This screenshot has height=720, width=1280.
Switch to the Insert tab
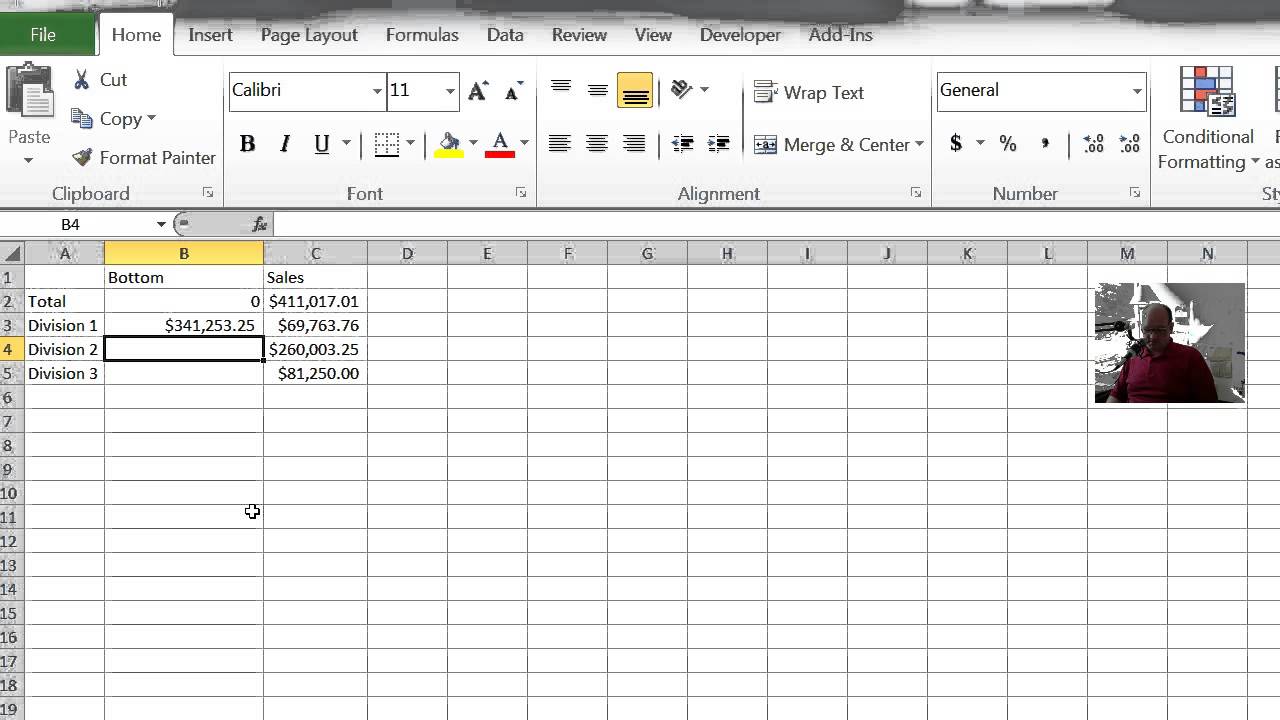[210, 35]
